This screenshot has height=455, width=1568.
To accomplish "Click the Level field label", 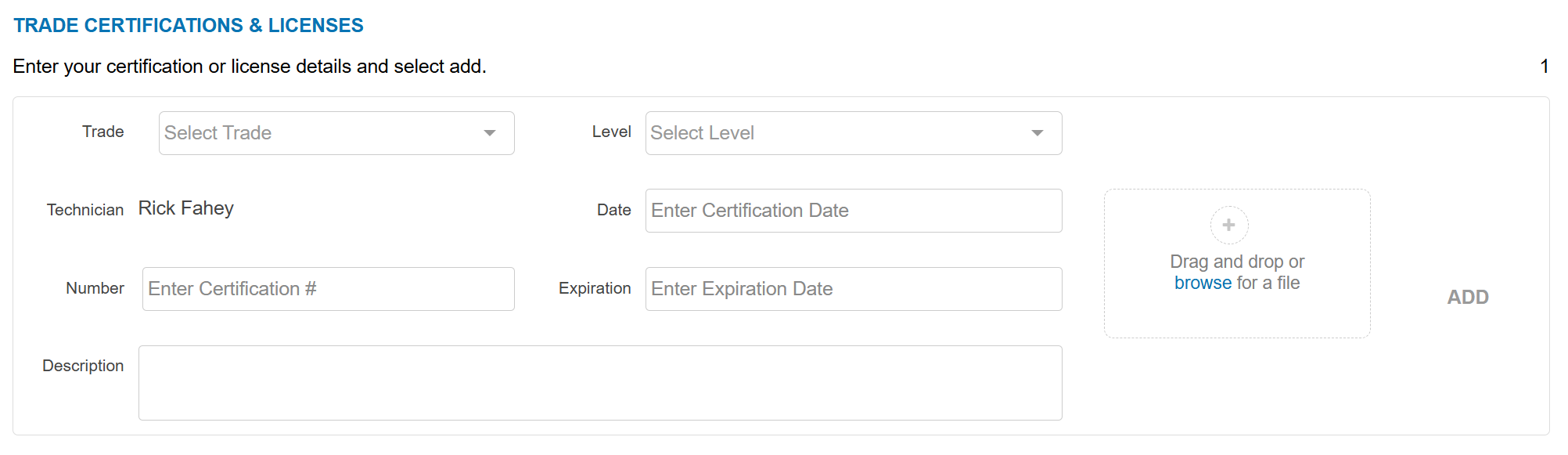I will 611,132.
